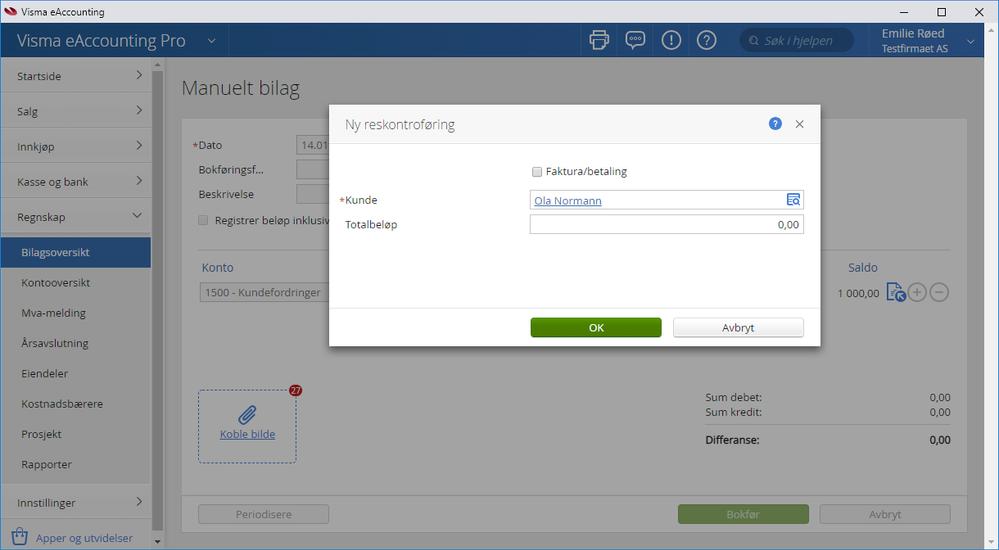Screen dimensions: 999x550
Task: Open Årsavslutning in sidebar
Action: point(76,343)
